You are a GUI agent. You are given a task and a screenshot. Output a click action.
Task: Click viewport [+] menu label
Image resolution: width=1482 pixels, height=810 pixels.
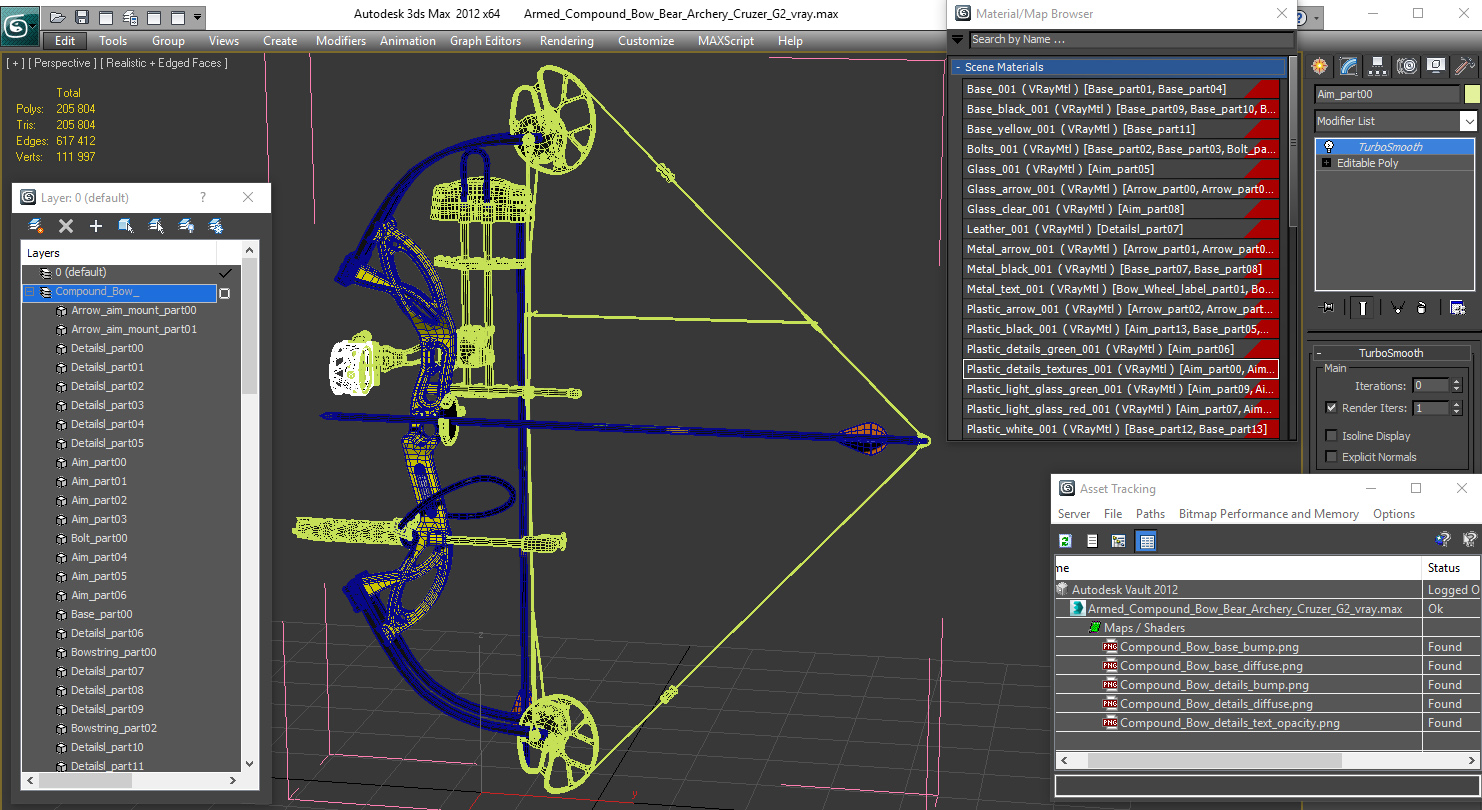15,63
